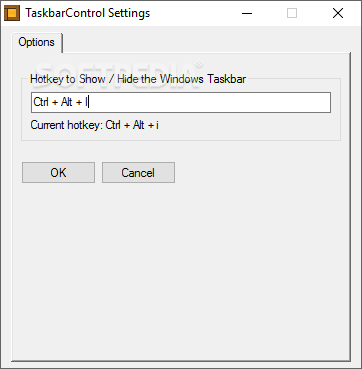362x369 pixels.
Task: Click the disabled maximize button
Action: 292,13
